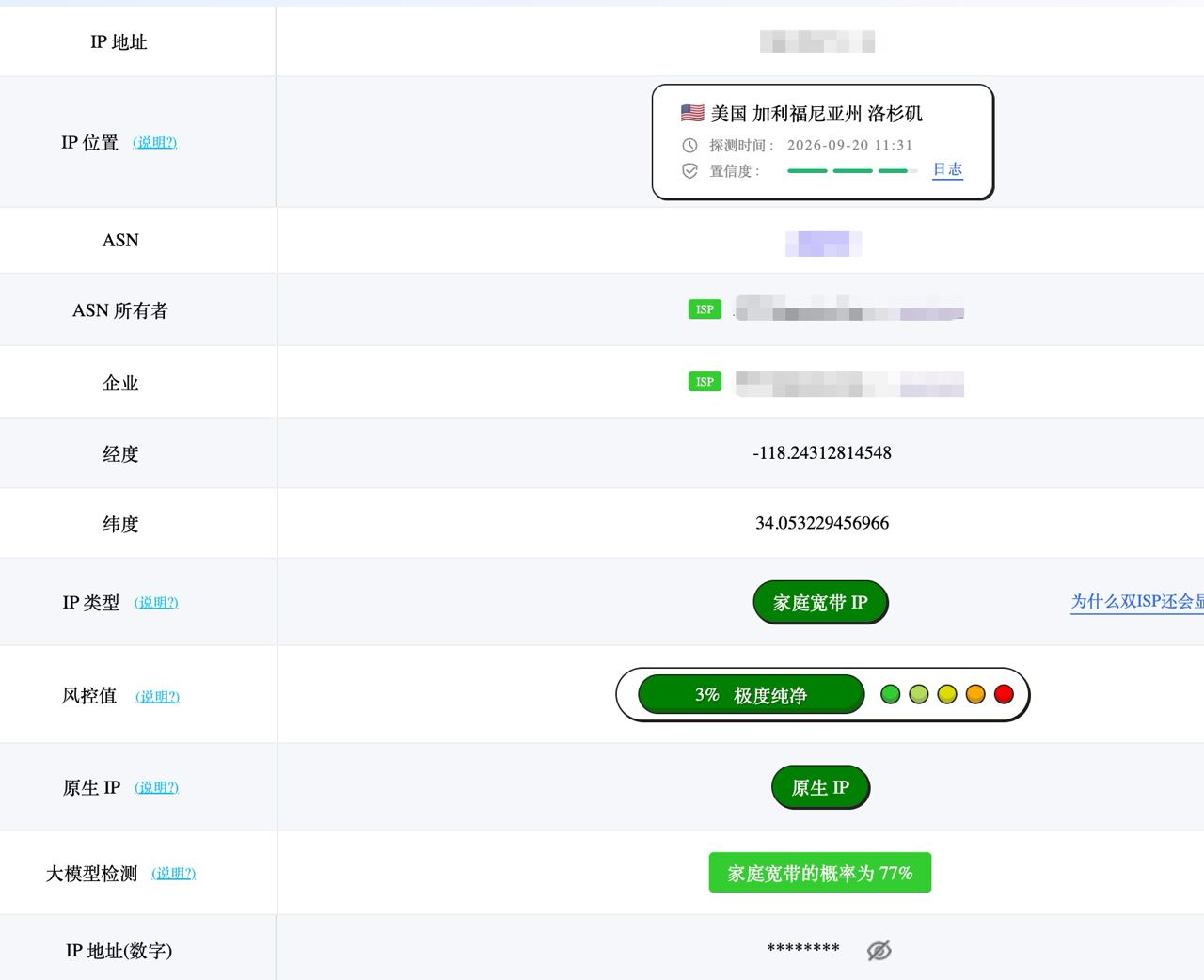Image resolution: width=1204 pixels, height=980 pixels.
Task: Open 说明 link next to 大模型检测
Action: pos(174,873)
